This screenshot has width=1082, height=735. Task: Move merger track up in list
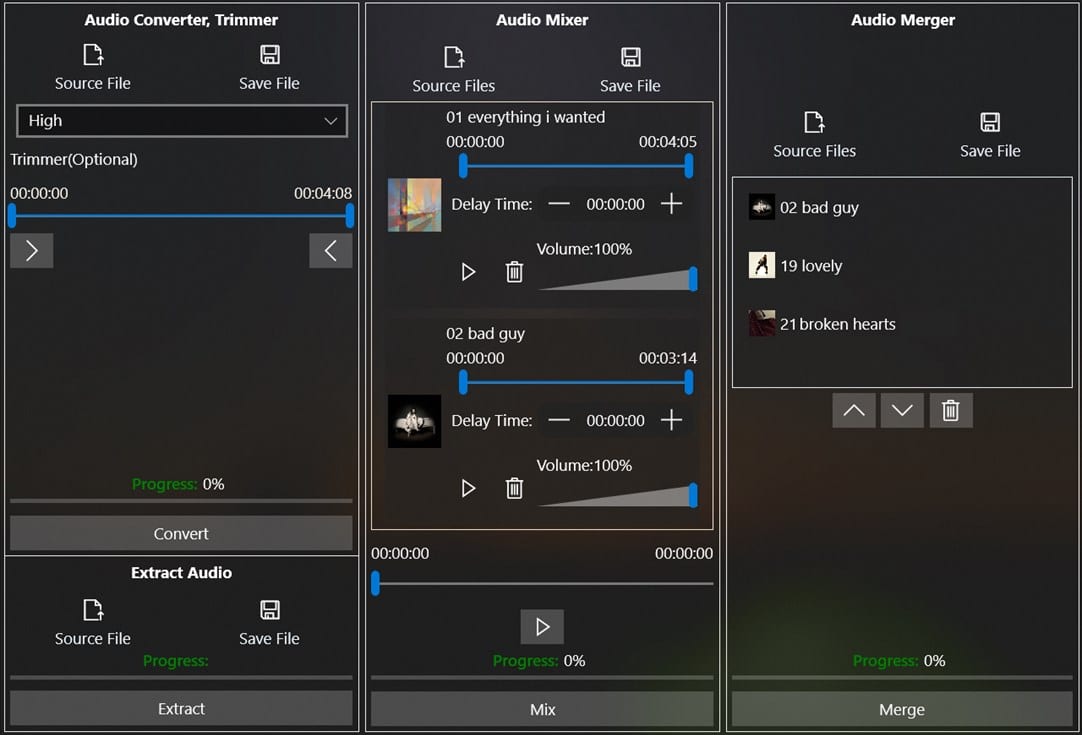[853, 410]
